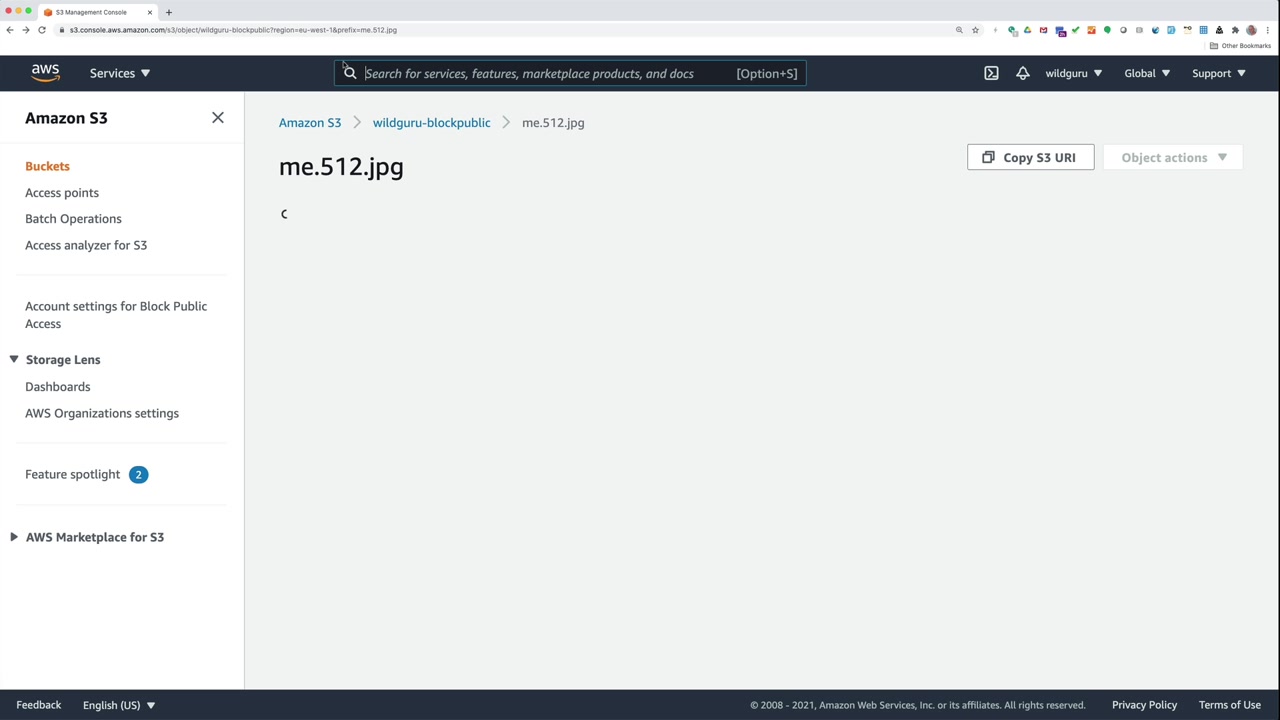Image resolution: width=1280 pixels, height=720 pixels.
Task: Open the Object actions dropdown
Action: pyautogui.click(x=1173, y=157)
